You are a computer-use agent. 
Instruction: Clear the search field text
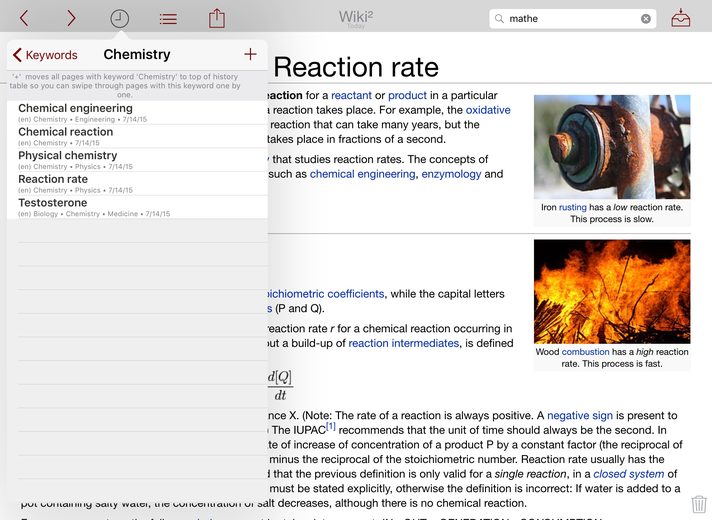tap(645, 19)
